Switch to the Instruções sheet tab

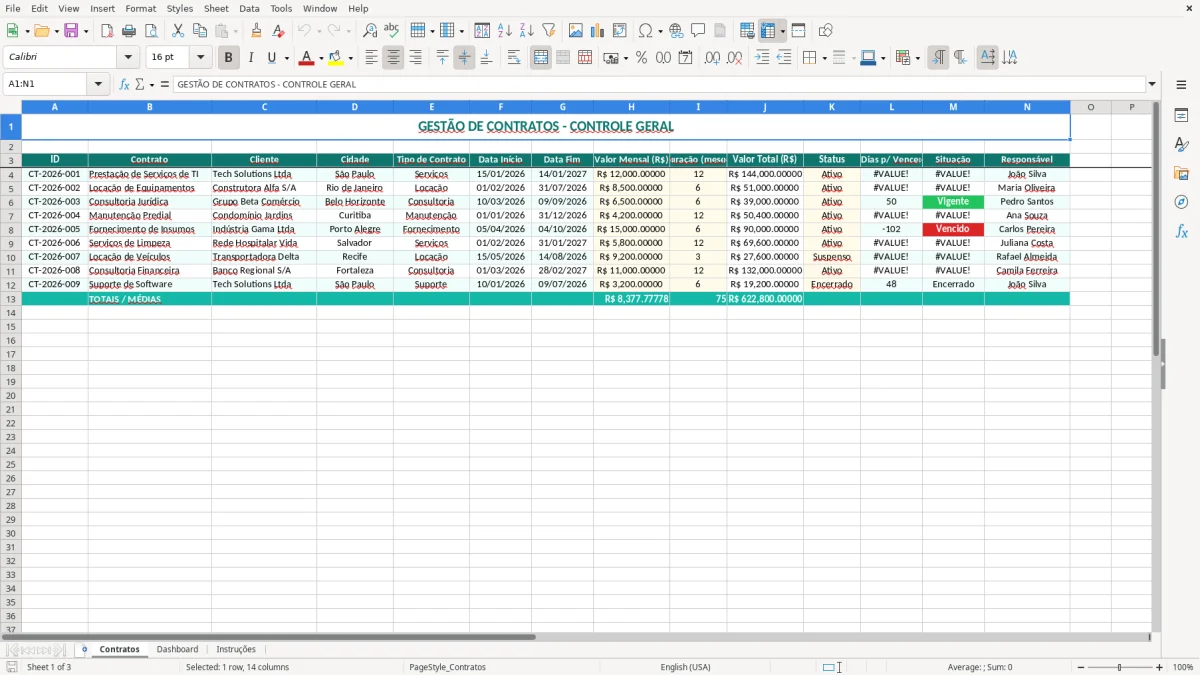click(236, 649)
